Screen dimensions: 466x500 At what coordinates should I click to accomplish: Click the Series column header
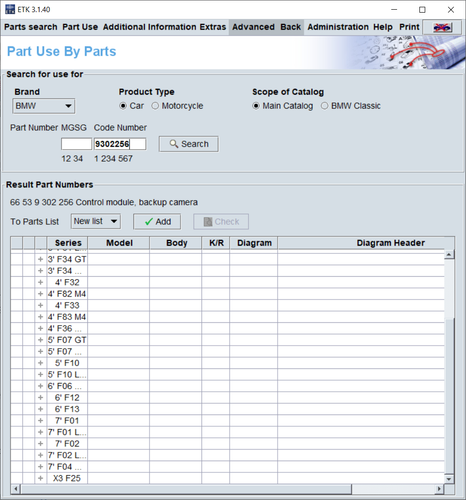pos(68,243)
